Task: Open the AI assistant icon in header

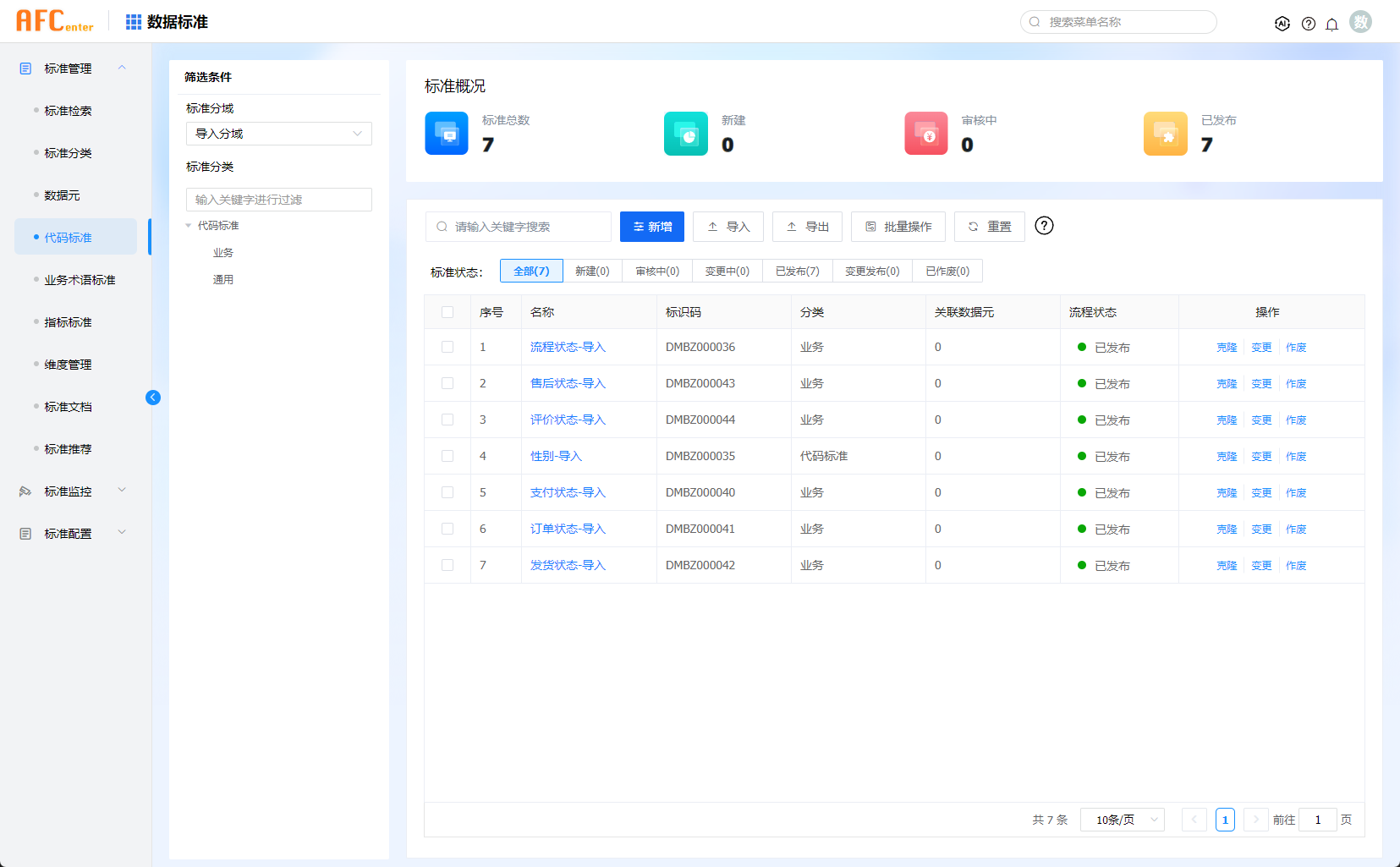Action: [1282, 24]
